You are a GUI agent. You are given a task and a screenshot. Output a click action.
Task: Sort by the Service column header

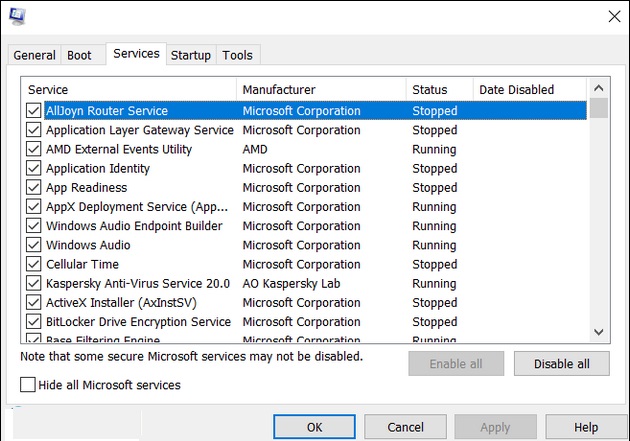129,89
